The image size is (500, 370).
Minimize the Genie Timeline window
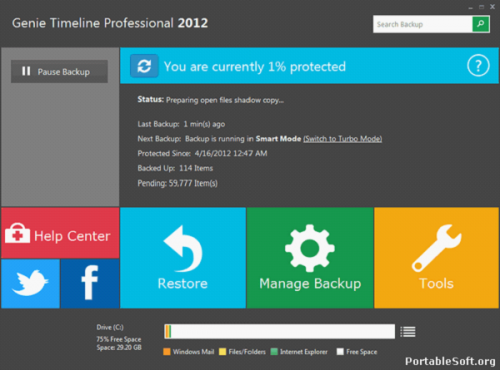(x=471, y=7)
